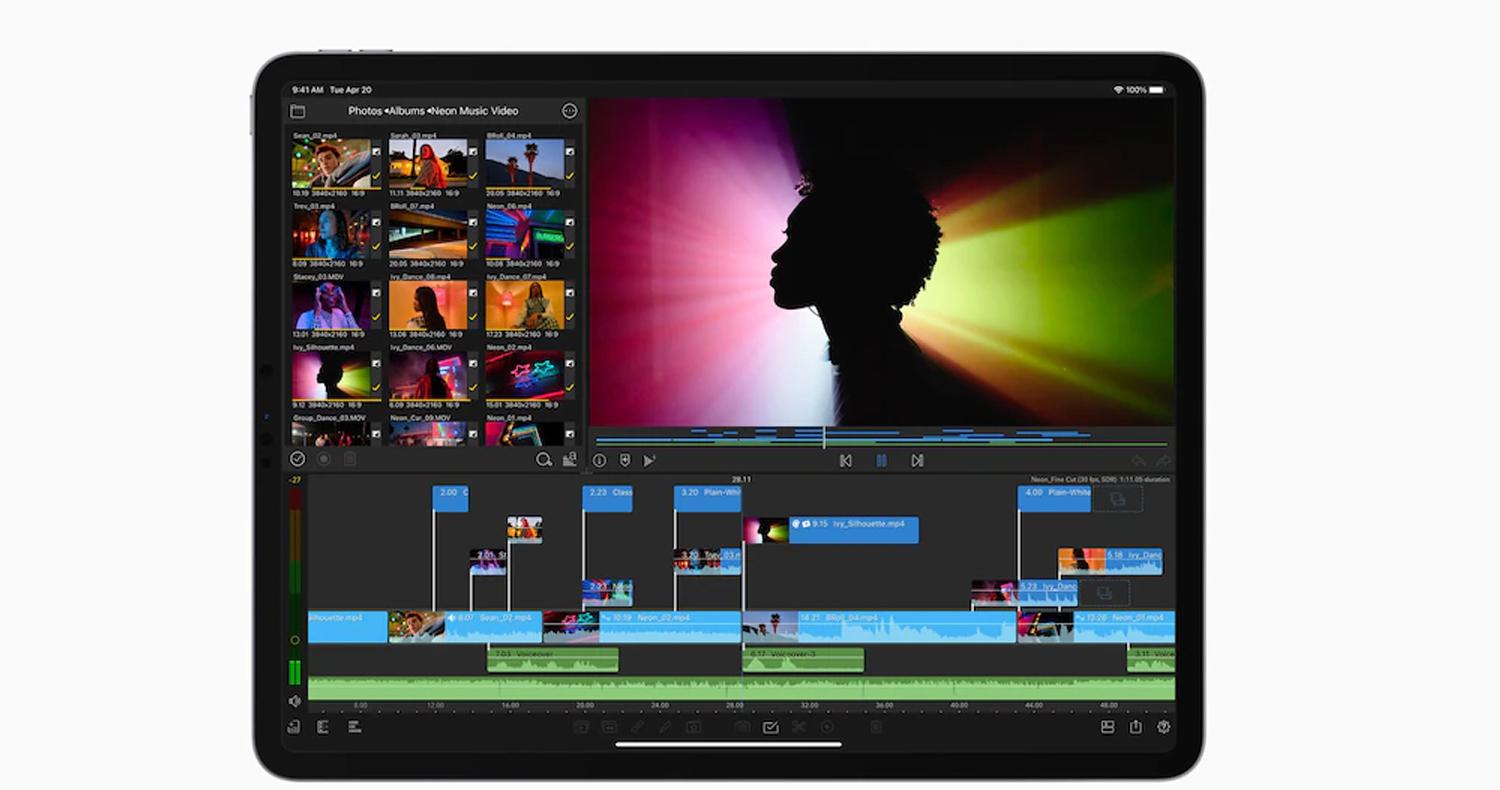Toggle the select-all checkmark in library toolbar
The width and height of the screenshot is (1500, 790).
(297, 459)
